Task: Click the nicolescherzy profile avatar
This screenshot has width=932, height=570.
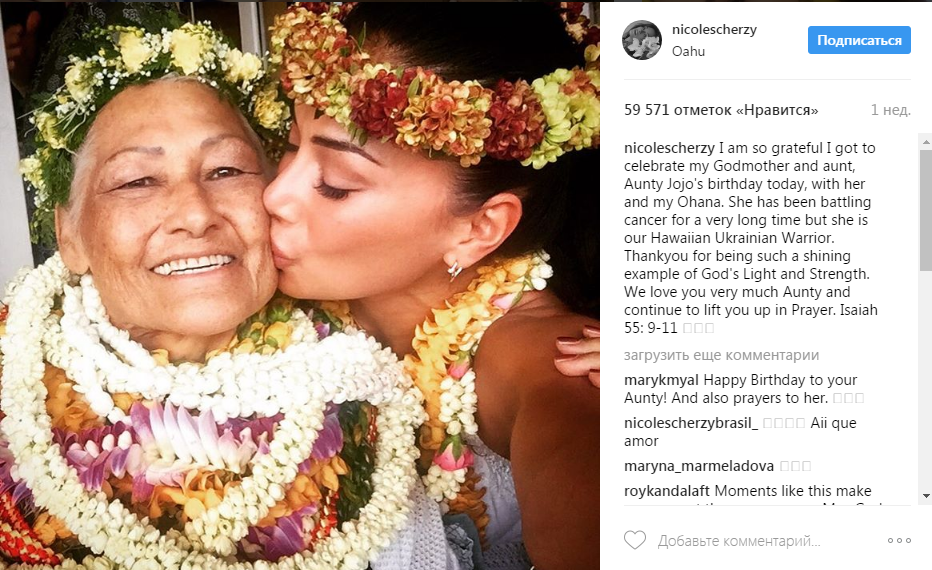Action: click(642, 40)
